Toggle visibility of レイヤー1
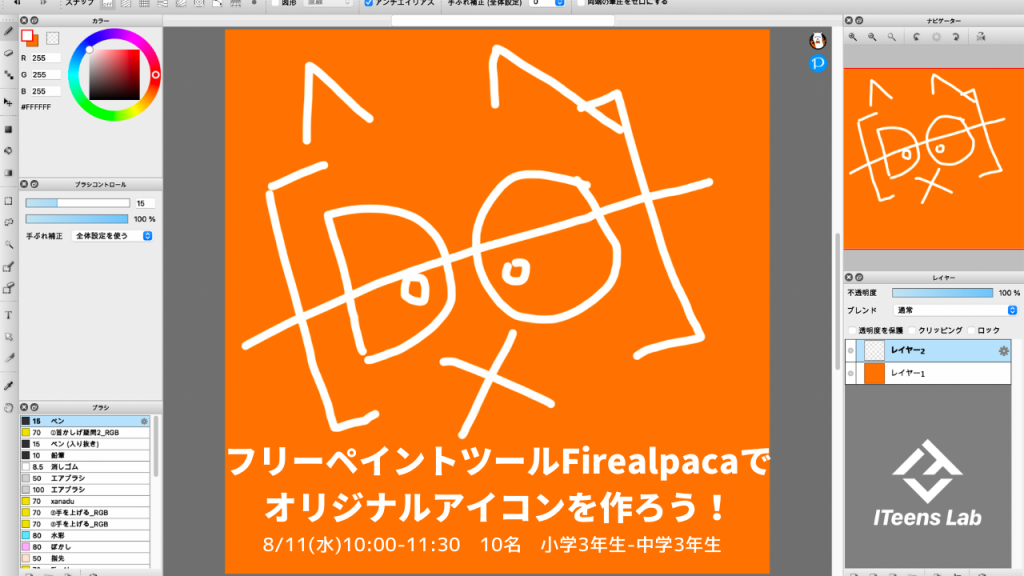Screen dimensions: 1024x576 point(850,374)
